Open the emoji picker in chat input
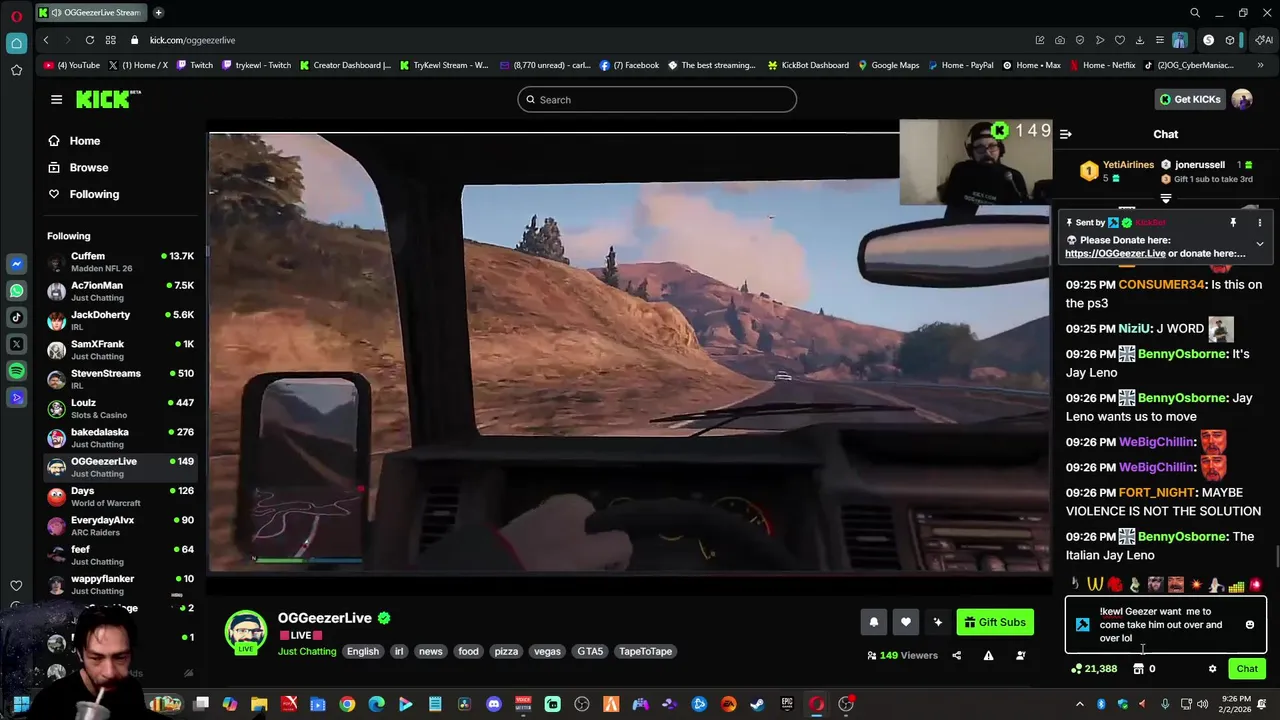Image resolution: width=1280 pixels, height=720 pixels. tap(1249, 625)
